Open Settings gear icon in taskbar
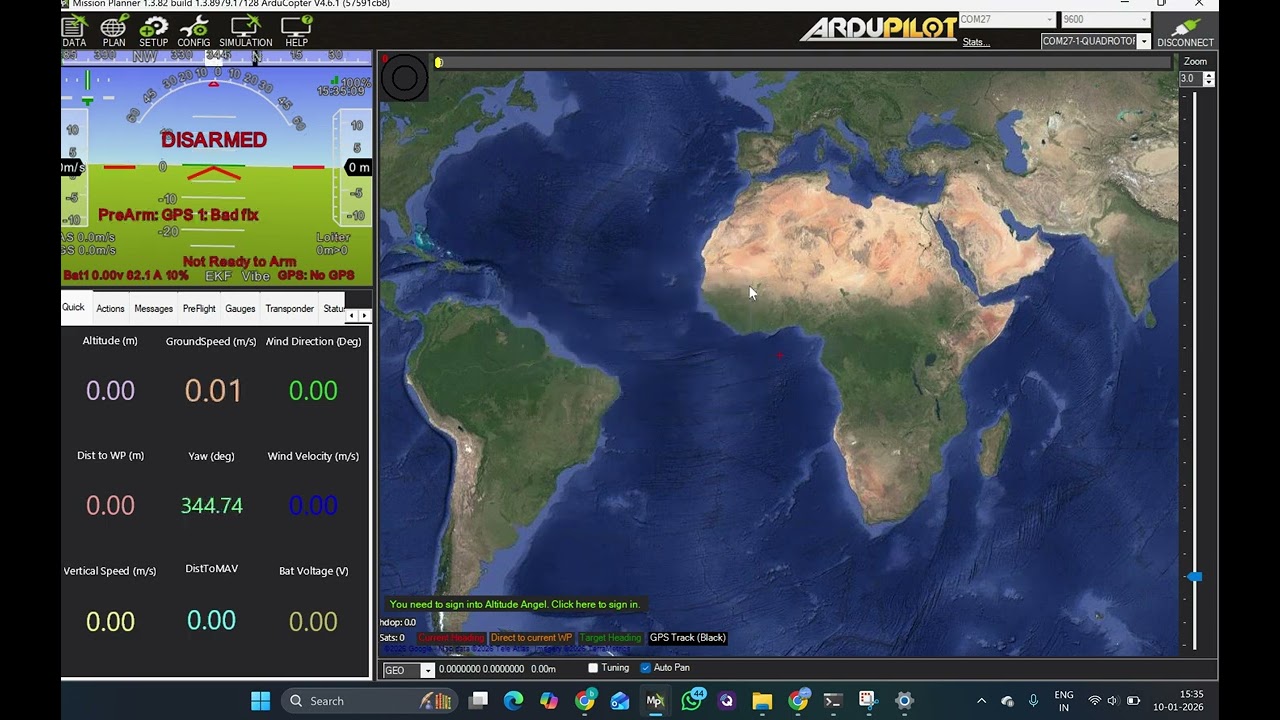Viewport: 1280px width, 720px height. (904, 701)
